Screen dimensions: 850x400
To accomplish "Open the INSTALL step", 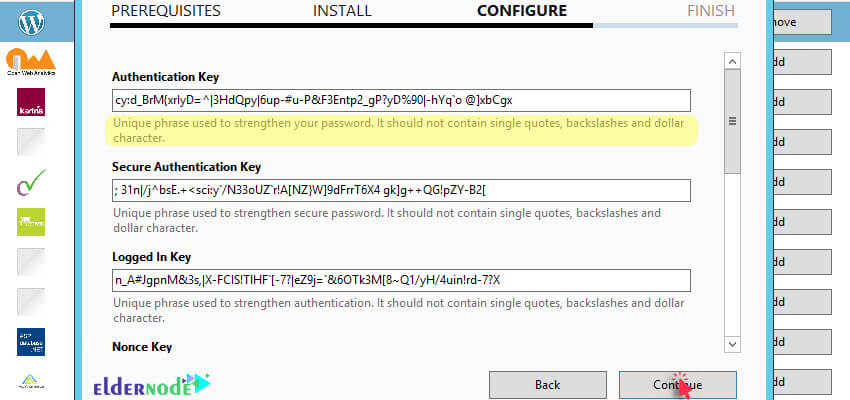I will 342,11.
